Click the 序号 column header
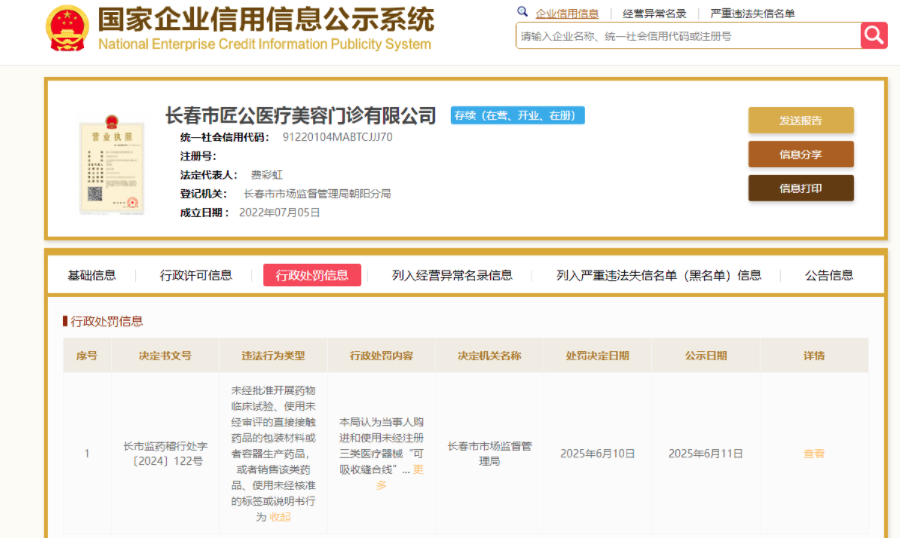This screenshot has height=540, width=900. click(87, 356)
